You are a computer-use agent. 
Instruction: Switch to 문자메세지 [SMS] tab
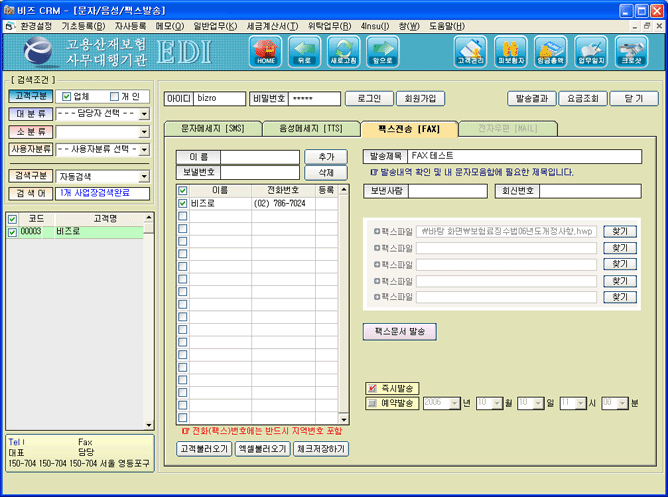[213, 129]
